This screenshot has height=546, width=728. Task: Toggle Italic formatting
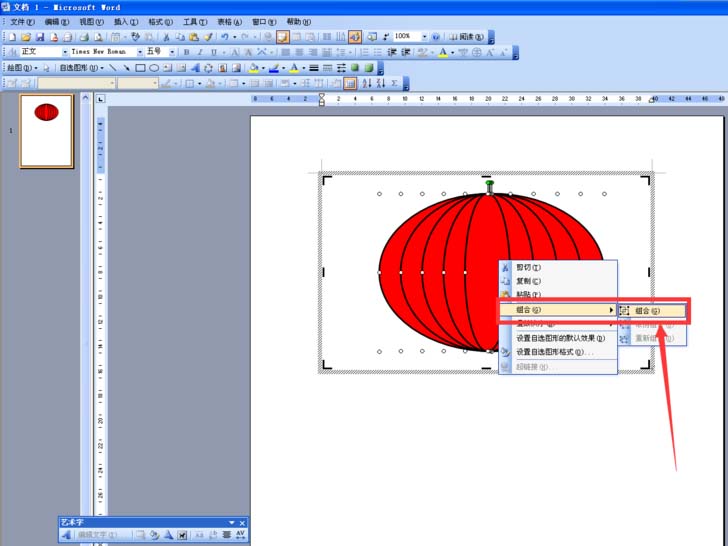[200, 52]
